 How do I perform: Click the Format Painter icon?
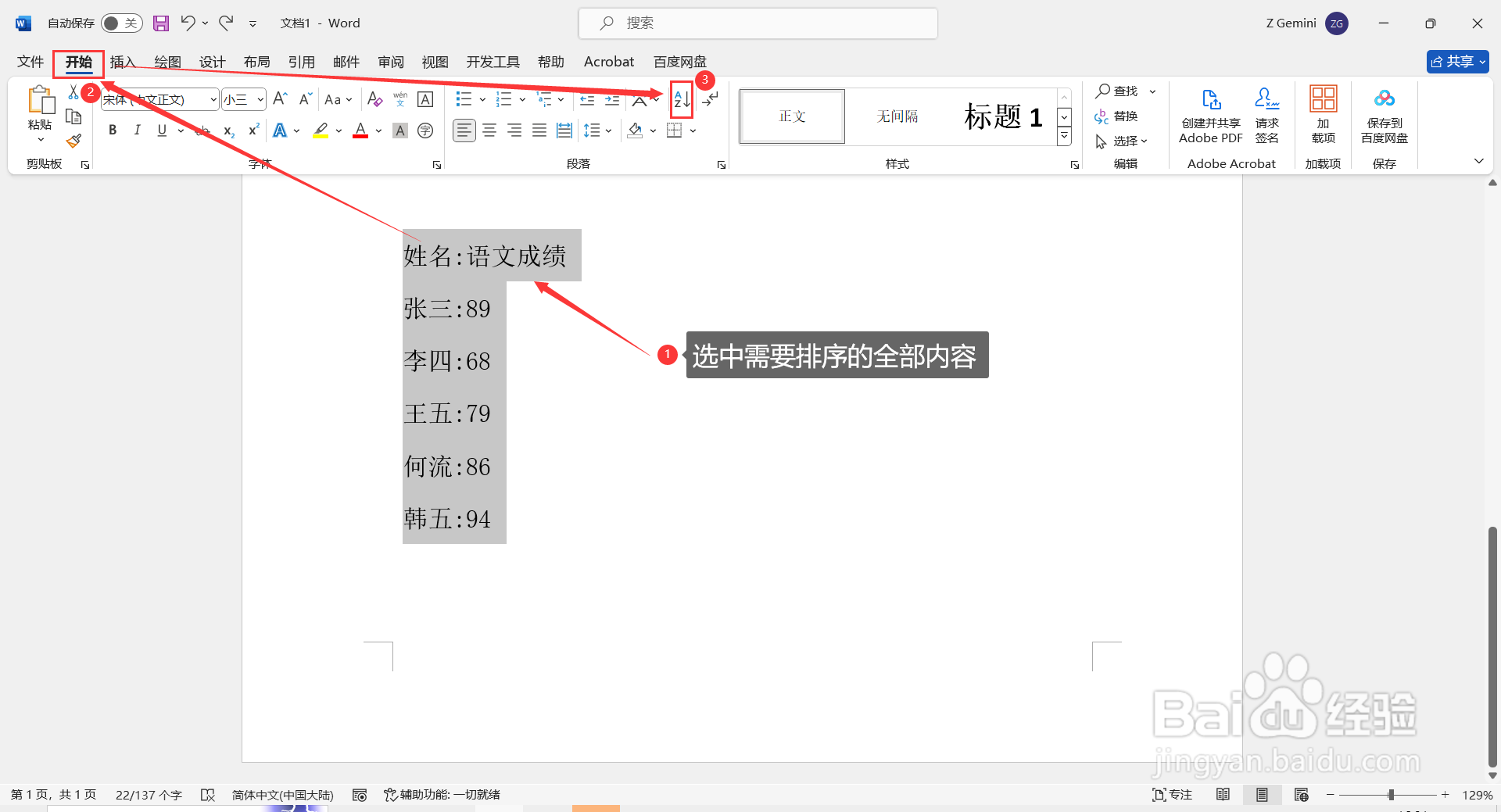(73, 141)
